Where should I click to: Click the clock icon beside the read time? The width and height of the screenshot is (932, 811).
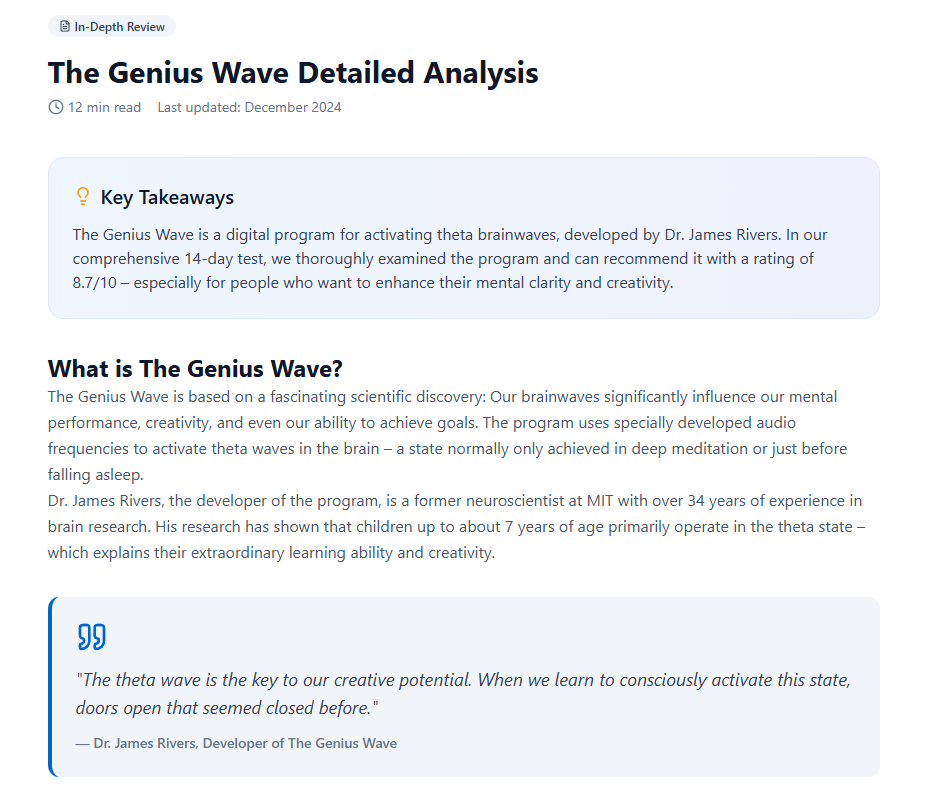click(56, 107)
